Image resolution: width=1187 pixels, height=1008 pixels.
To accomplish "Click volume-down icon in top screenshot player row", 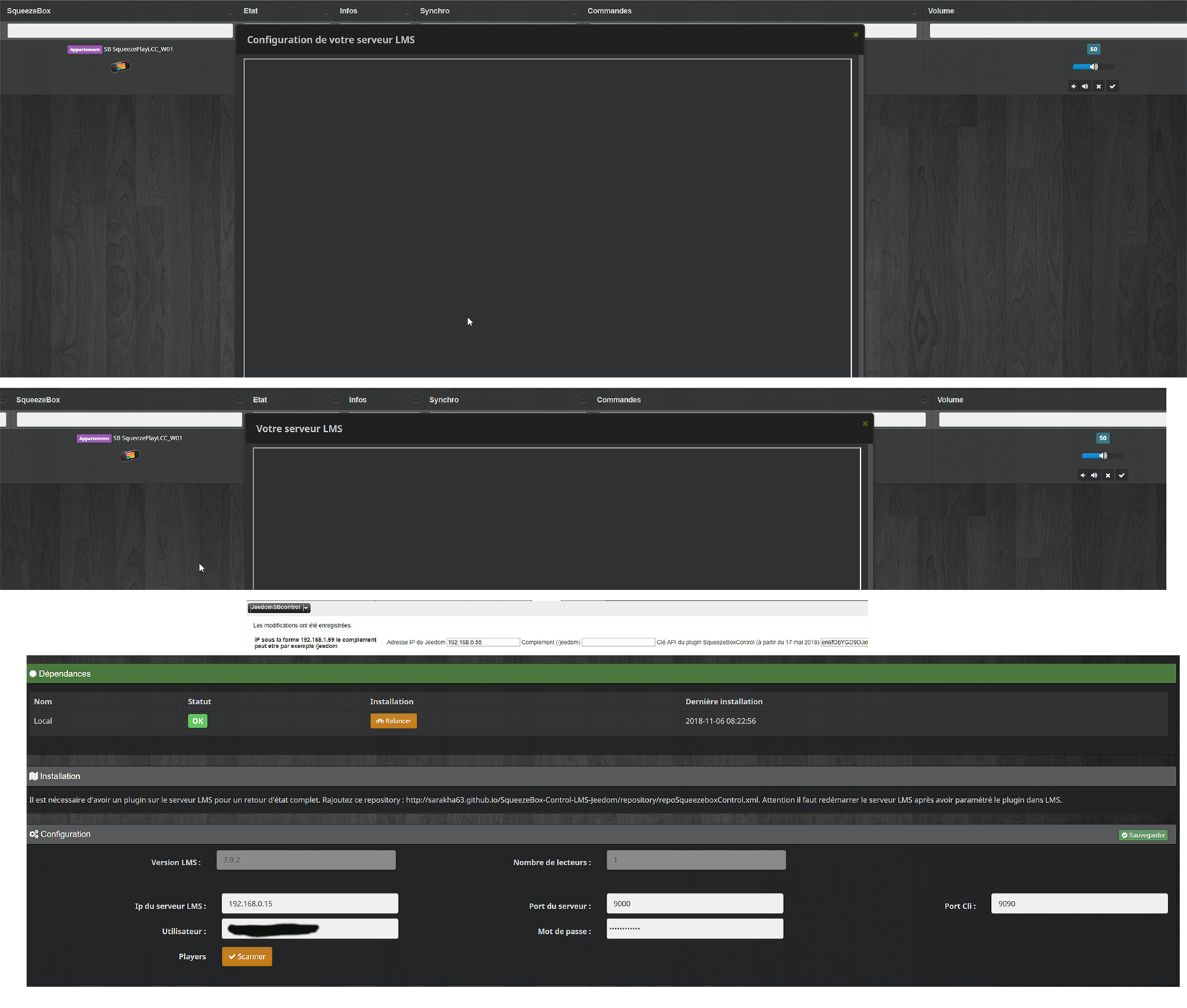I will tap(1074, 87).
